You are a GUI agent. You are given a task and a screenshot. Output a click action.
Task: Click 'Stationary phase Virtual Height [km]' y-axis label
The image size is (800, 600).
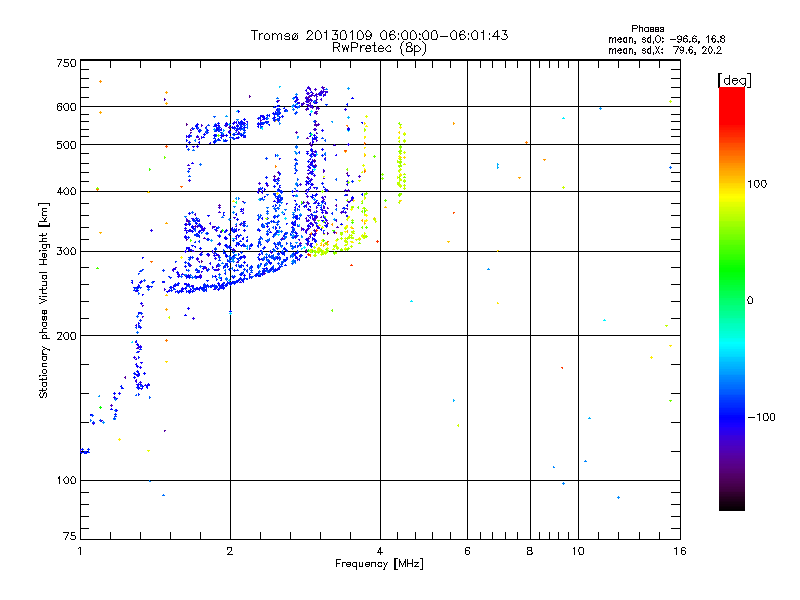43,300
